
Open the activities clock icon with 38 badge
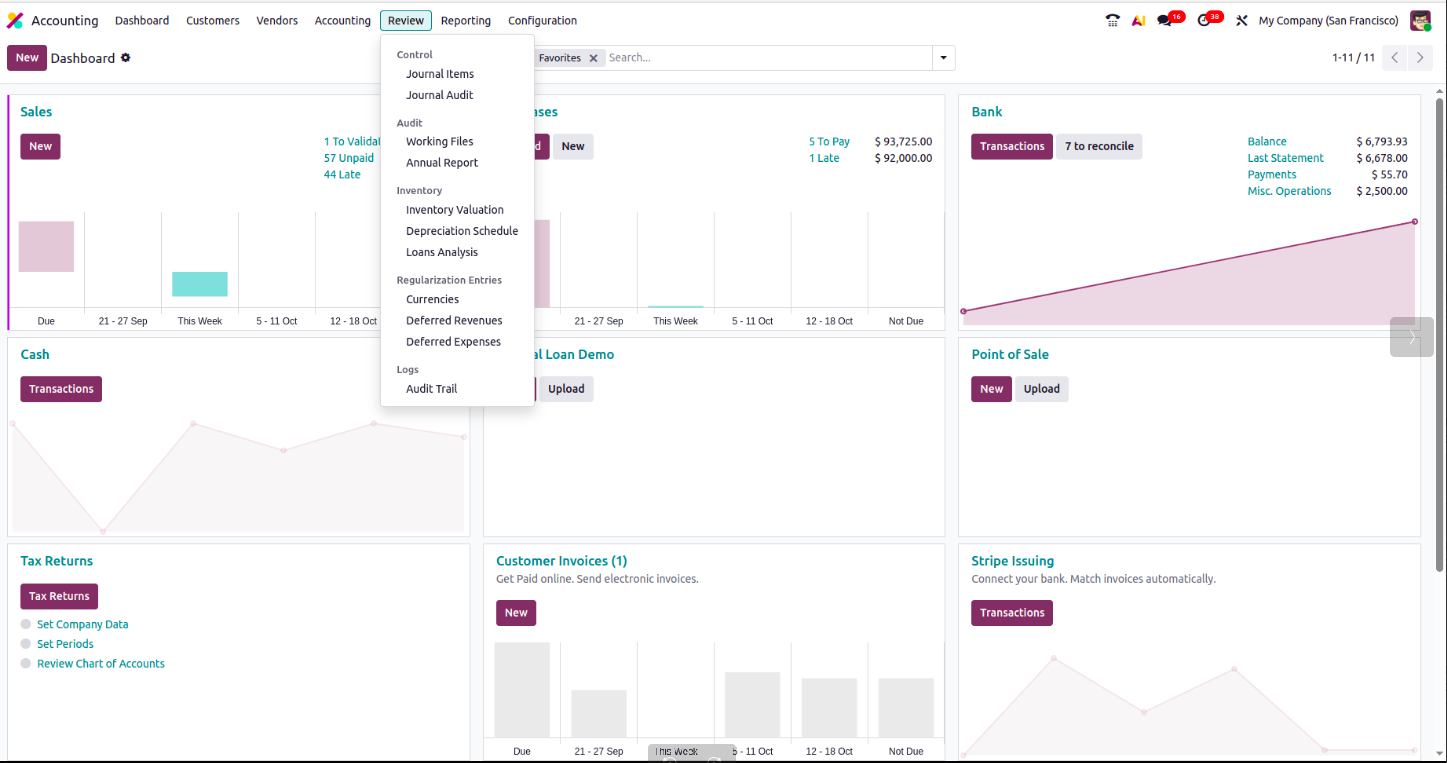1205,20
